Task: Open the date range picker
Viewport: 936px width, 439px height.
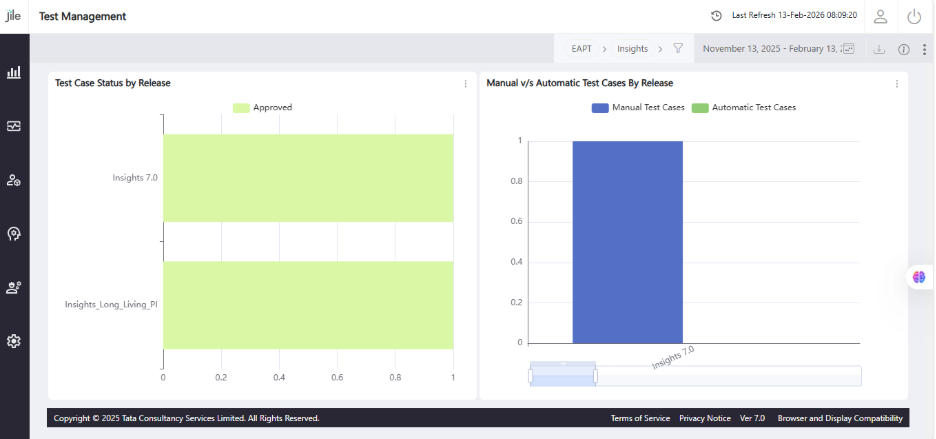Action: (778, 49)
